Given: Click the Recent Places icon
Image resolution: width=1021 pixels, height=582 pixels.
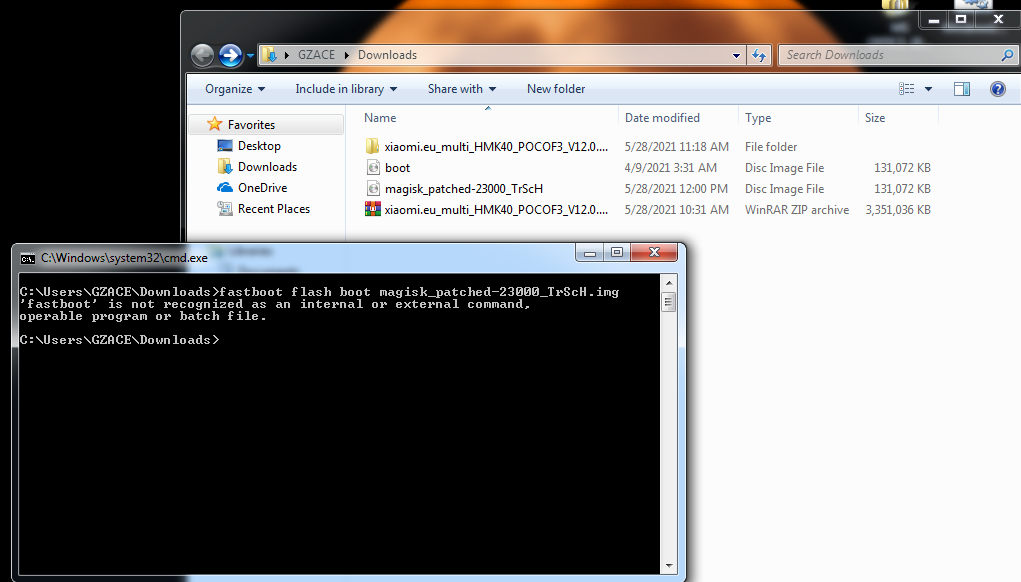Looking at the screenshot, I should coord(225,208).
